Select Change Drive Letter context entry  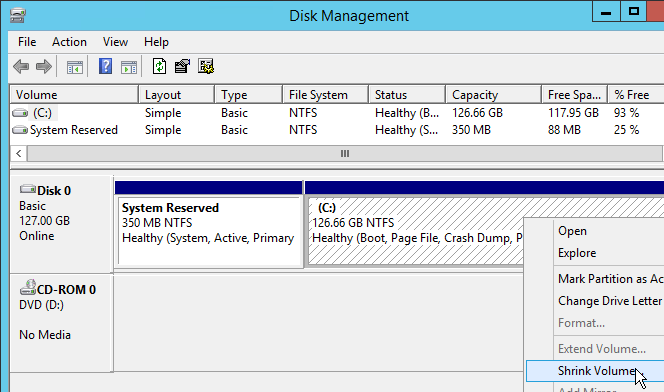(595, 301)
